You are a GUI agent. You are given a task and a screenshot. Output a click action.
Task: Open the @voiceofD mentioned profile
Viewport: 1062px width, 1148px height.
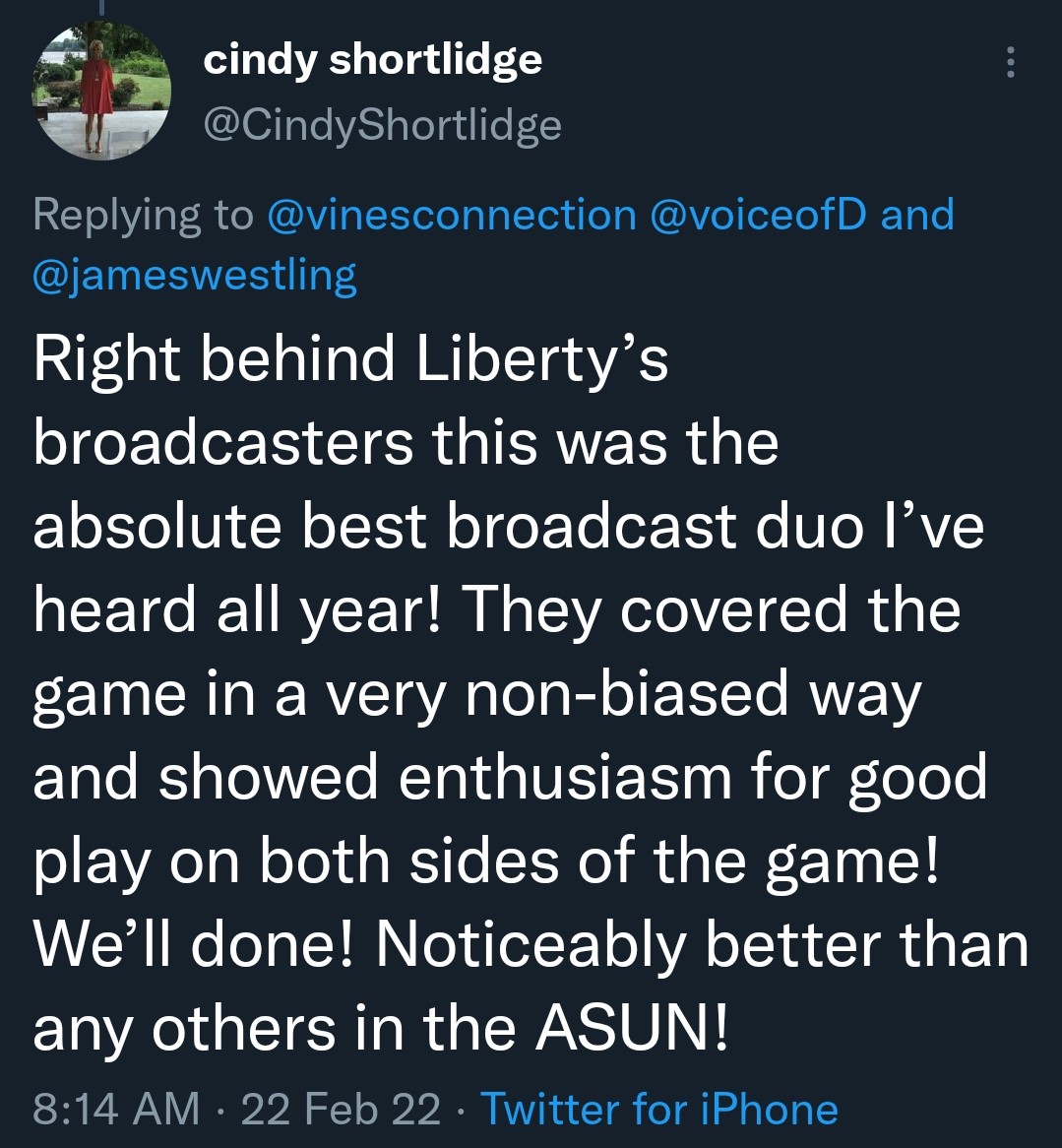click(x=758, y=214)
